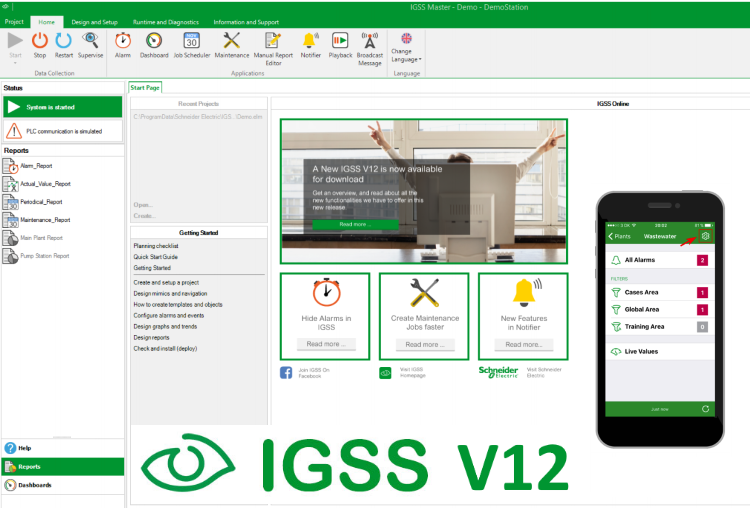Open the Main Plant Report item
Image resolution: width=750 pixels, height=508 pixels.
[x=41, y=238]
